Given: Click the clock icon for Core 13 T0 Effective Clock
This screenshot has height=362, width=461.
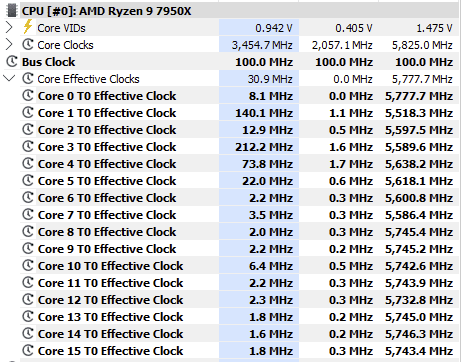Looking at the screenshot, I should pyautogui.click(x=28, y=316).
